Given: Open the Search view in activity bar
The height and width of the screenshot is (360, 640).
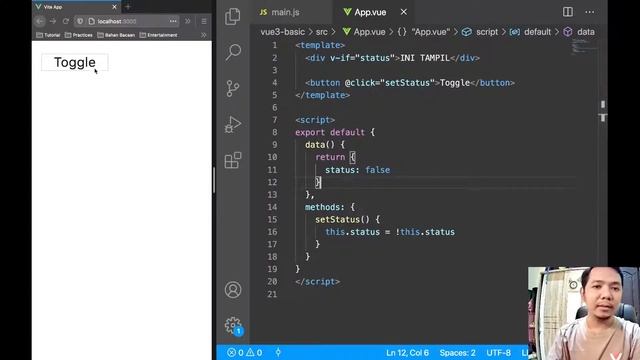Looking at the screenshot, I should pyautogui.click(x=233, y=52).
